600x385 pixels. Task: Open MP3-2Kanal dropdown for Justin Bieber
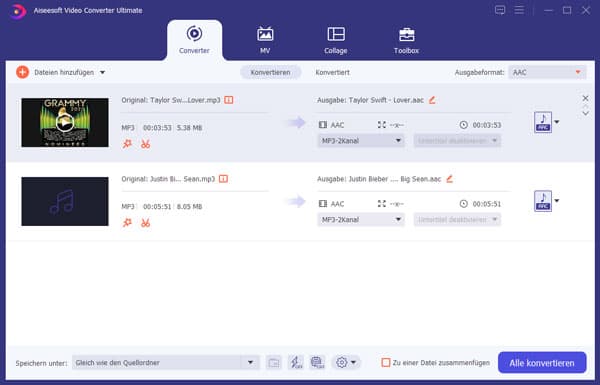pos(361,220)
